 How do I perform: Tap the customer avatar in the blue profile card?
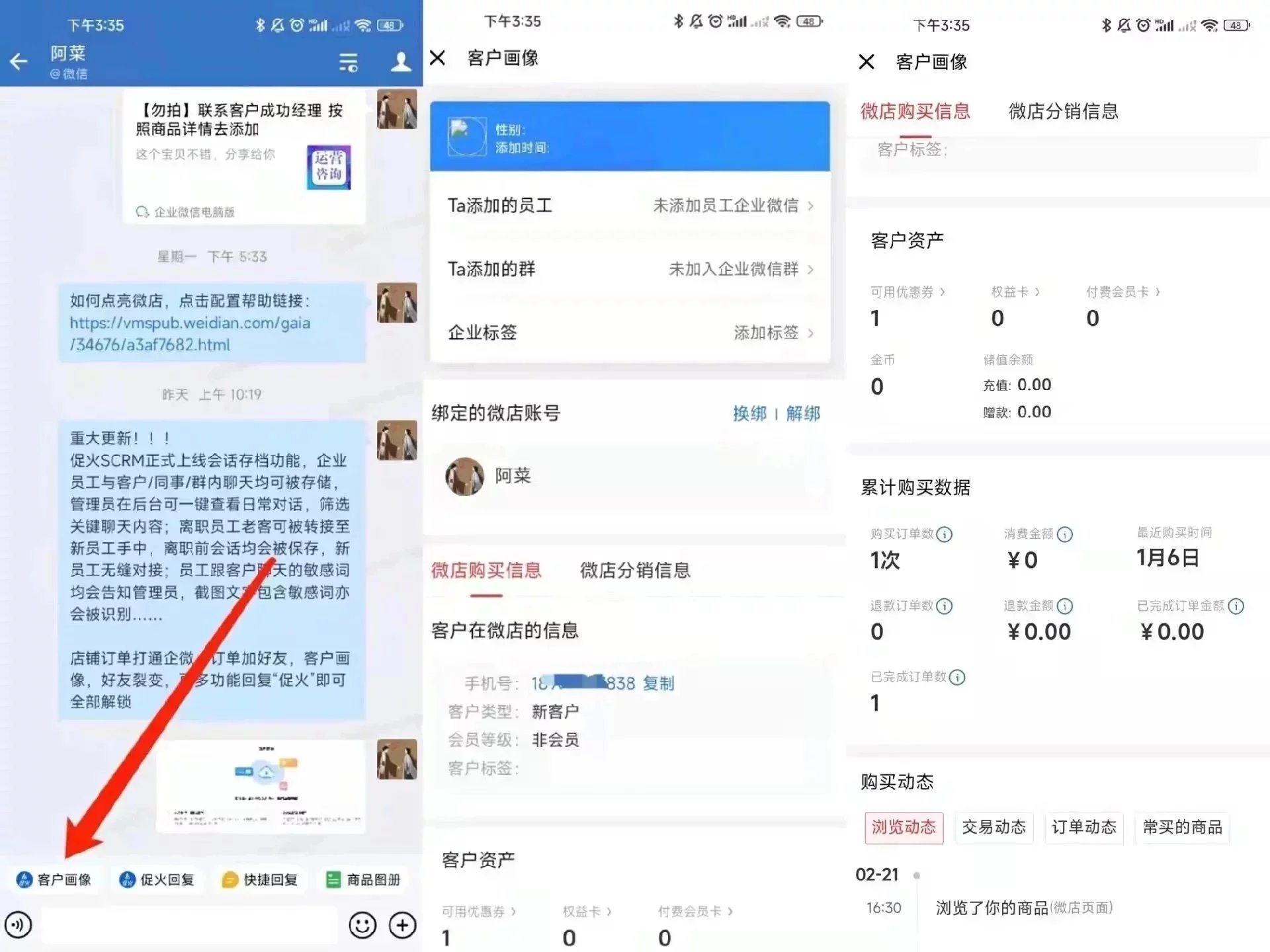[x=467, y=137]
